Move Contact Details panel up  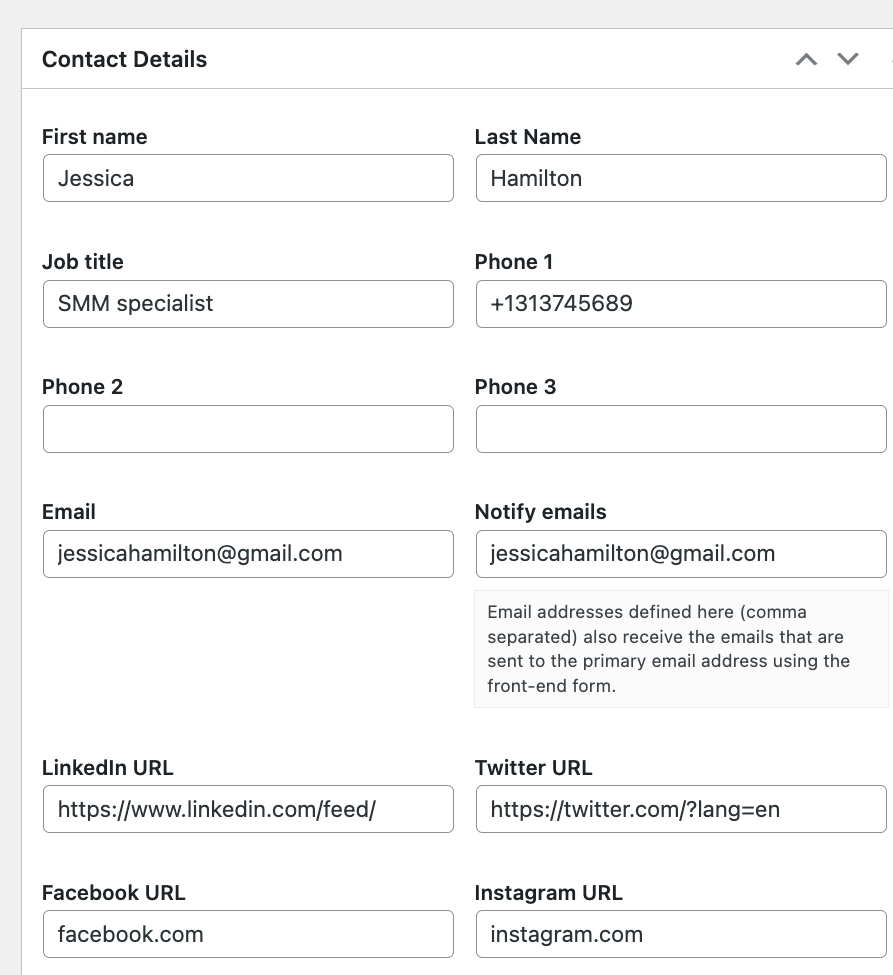coord(806,60)
